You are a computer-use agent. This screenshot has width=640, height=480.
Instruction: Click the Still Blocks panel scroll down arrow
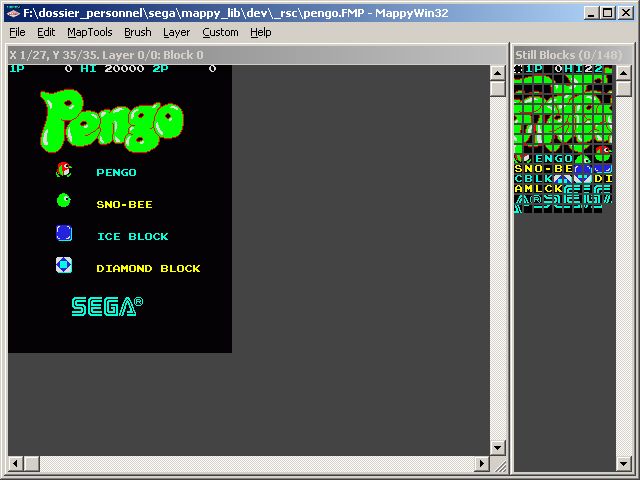tap(624, 464)
